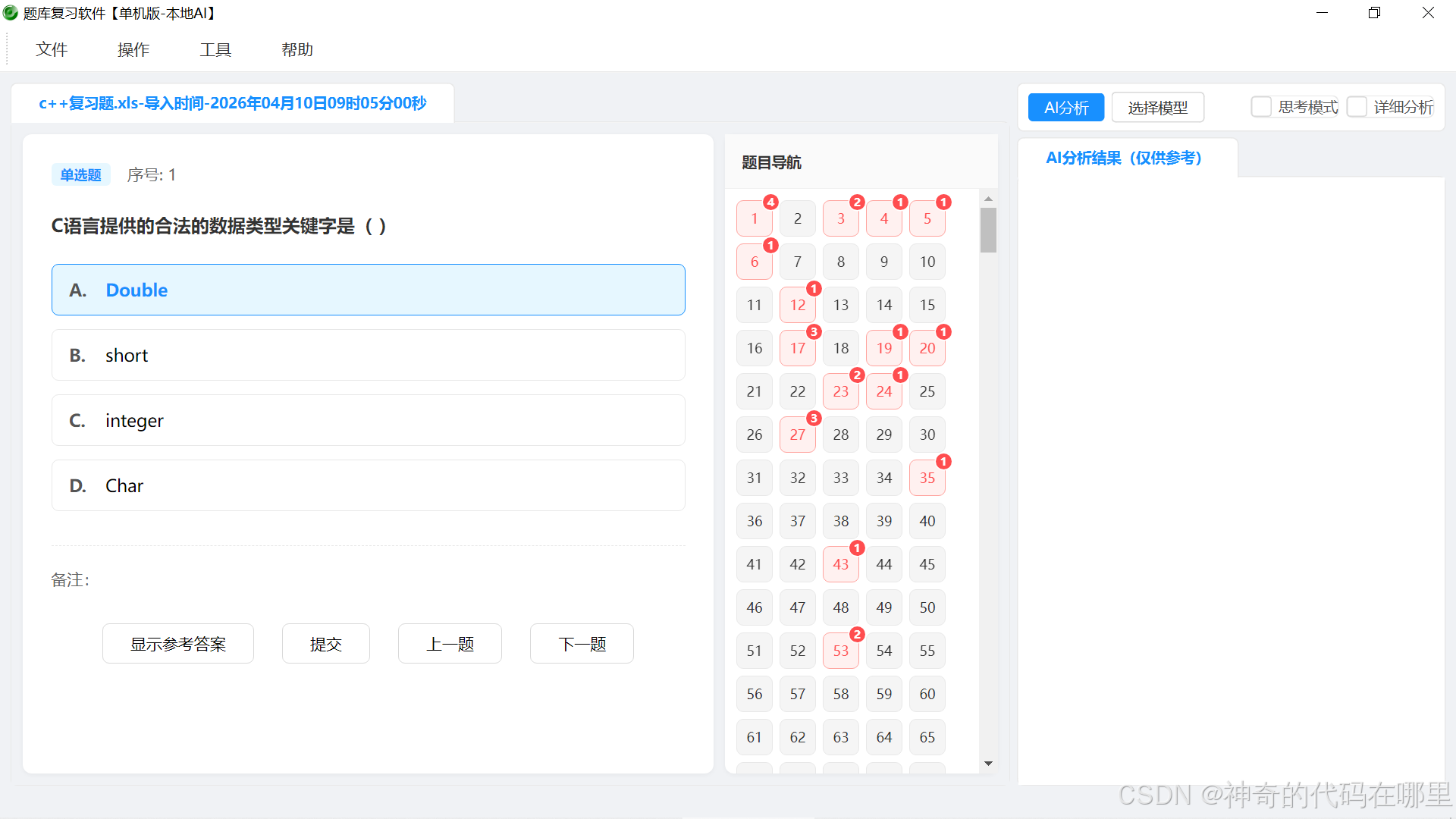Minimize the 题库复习软件 window

pyautogui.click(x=1322, y=13)
